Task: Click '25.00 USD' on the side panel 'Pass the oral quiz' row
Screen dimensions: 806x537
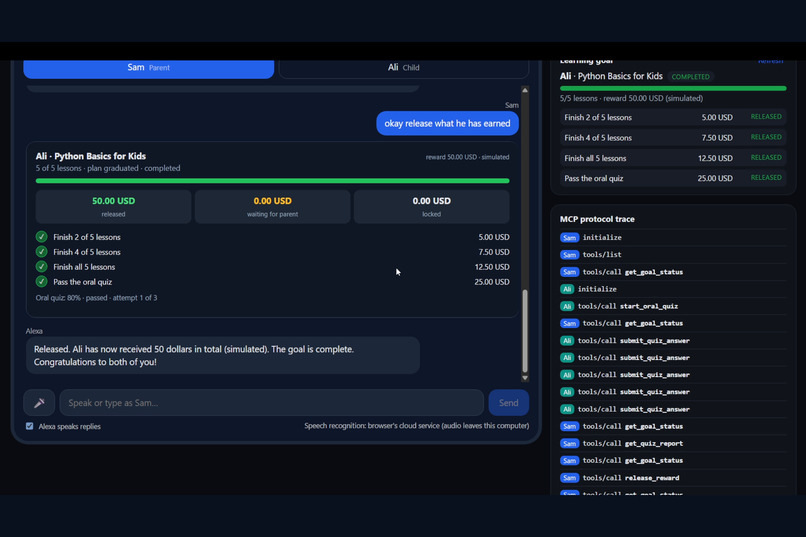Action: tap(715, 178)
